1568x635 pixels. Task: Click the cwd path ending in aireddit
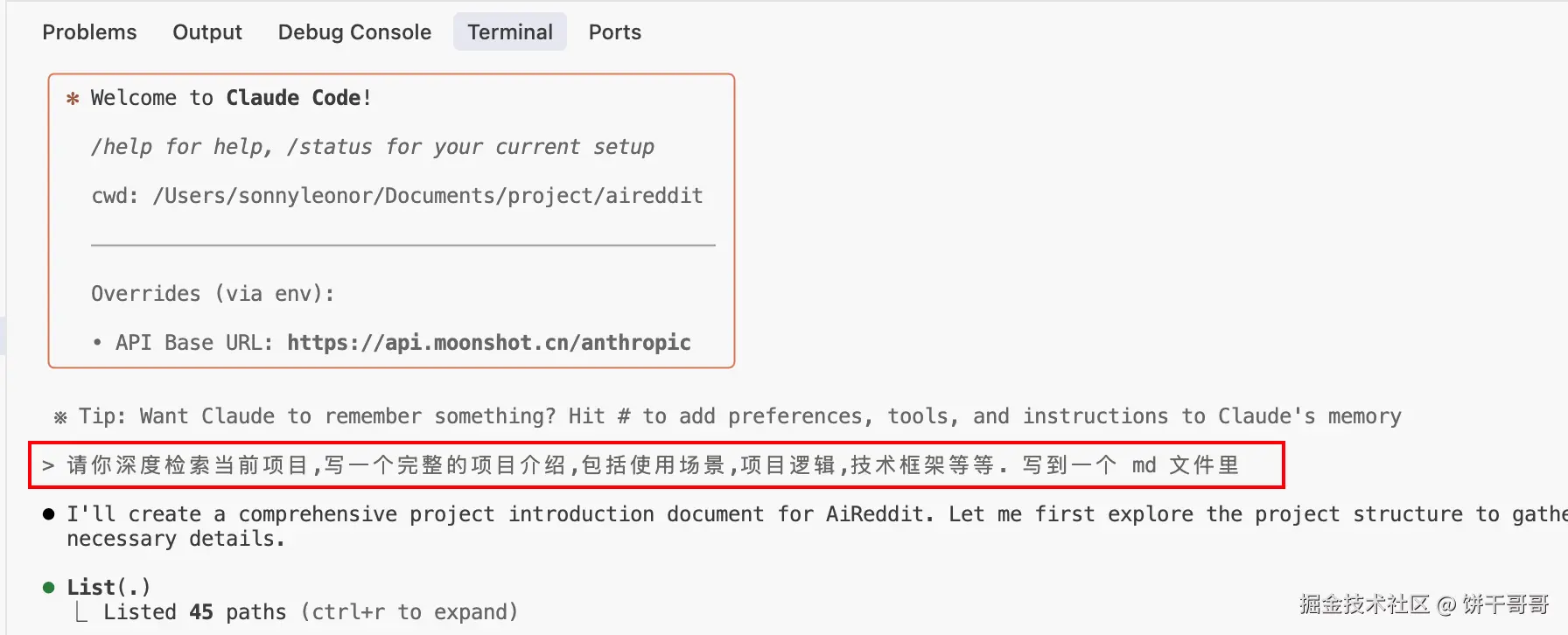(427, 196)
